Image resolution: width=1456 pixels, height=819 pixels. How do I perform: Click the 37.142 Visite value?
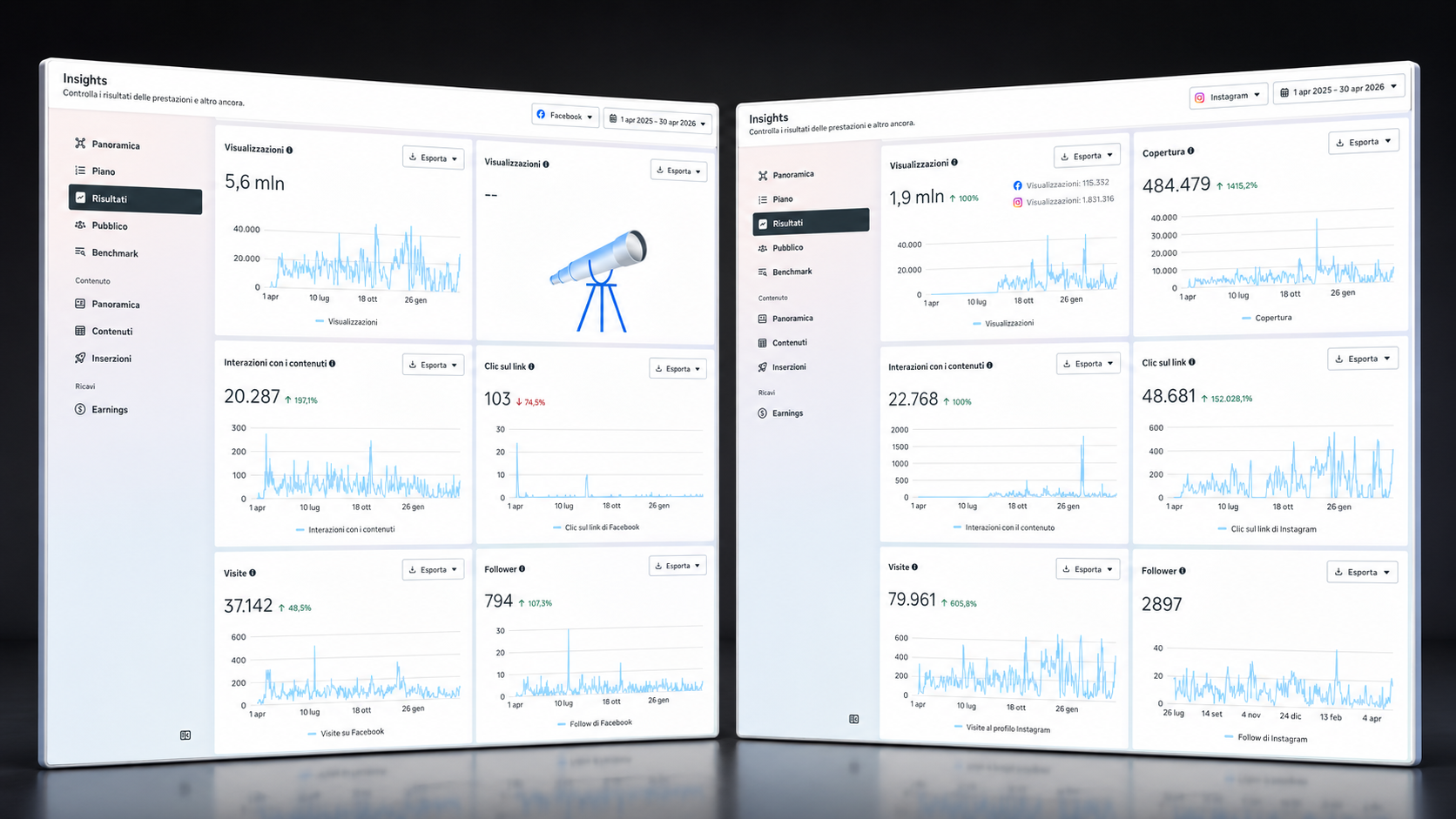248,606
